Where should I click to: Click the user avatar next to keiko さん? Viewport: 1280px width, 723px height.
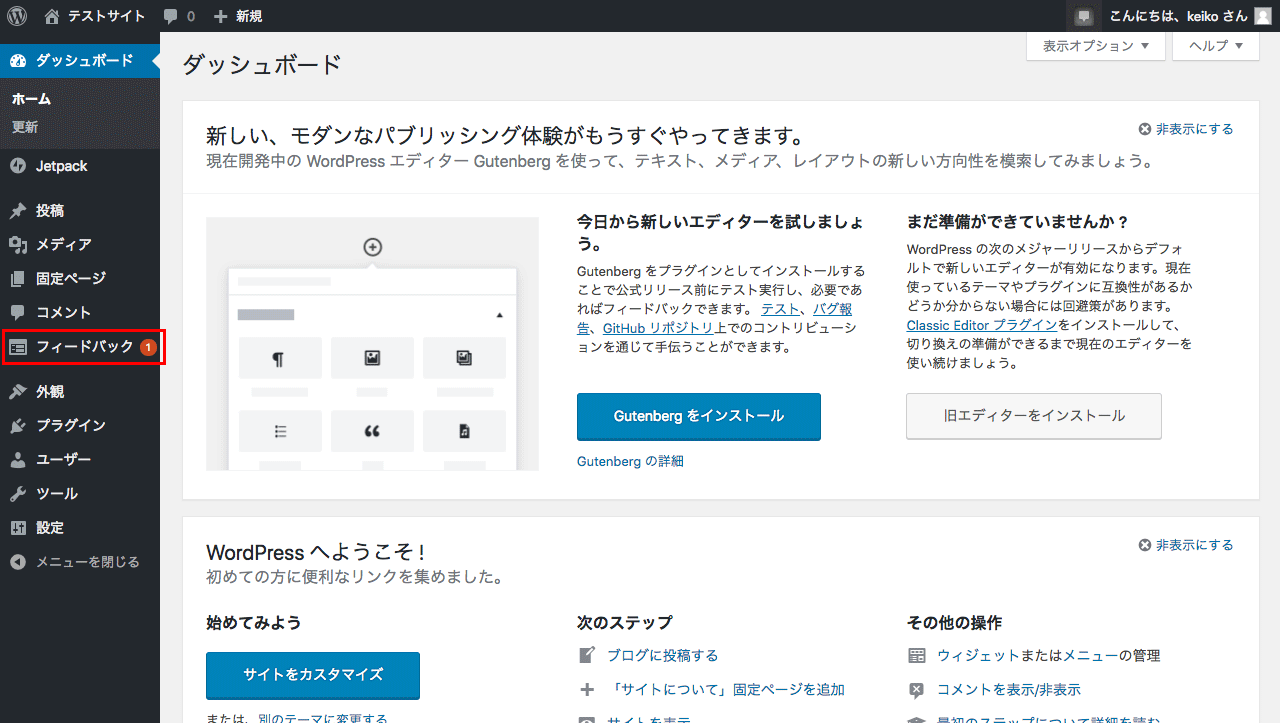[1263, 16]
